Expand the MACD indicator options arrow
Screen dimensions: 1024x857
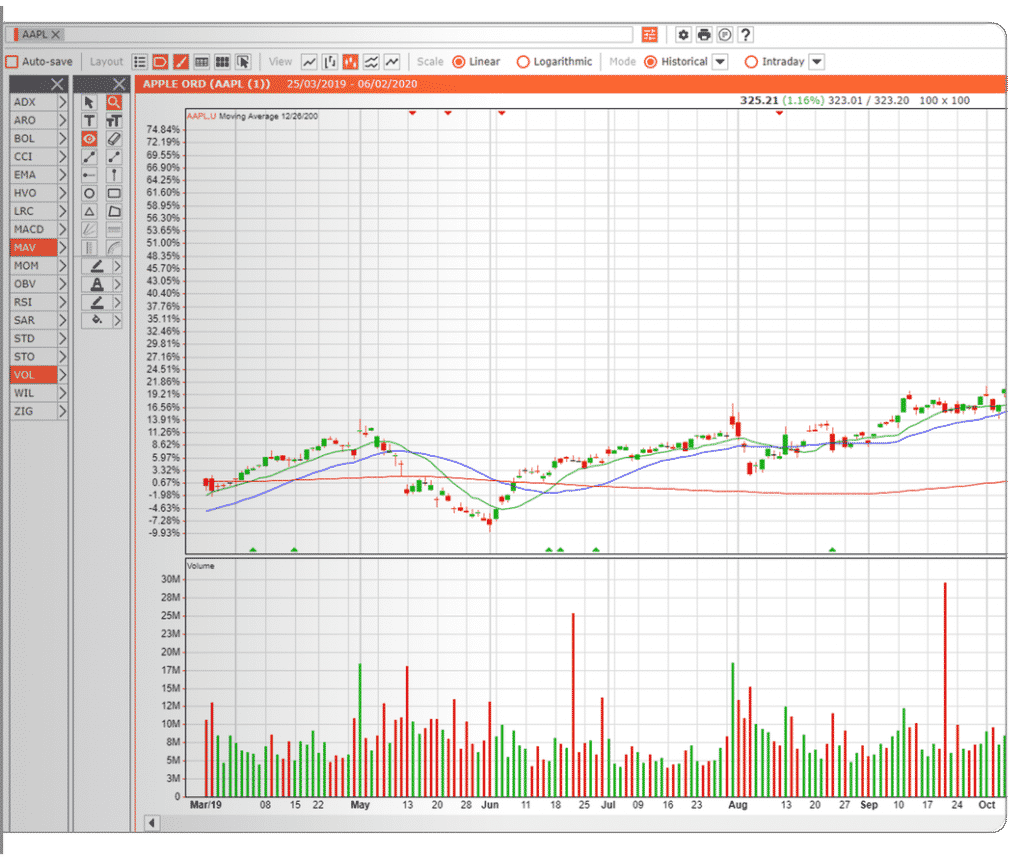pyautogui.click(x=63, y=230)
